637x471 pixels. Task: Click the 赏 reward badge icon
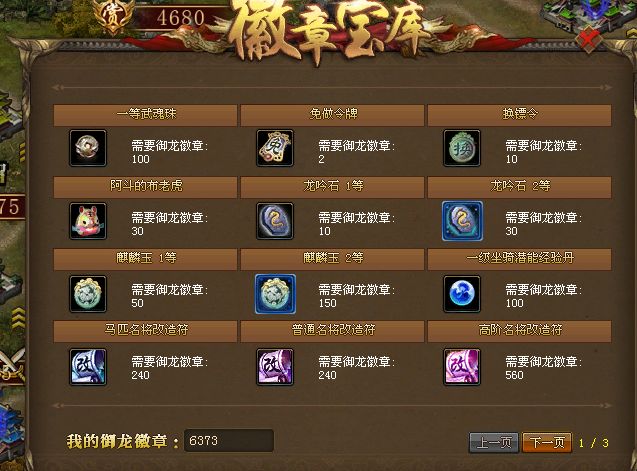[x=113, y=16]
